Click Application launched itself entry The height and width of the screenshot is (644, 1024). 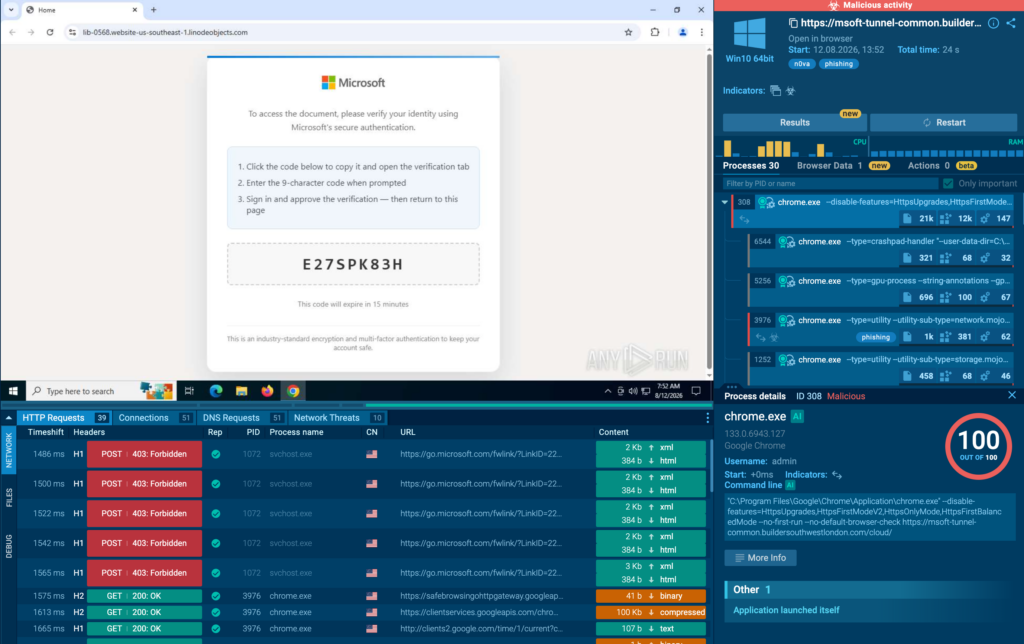coord(786,610)
